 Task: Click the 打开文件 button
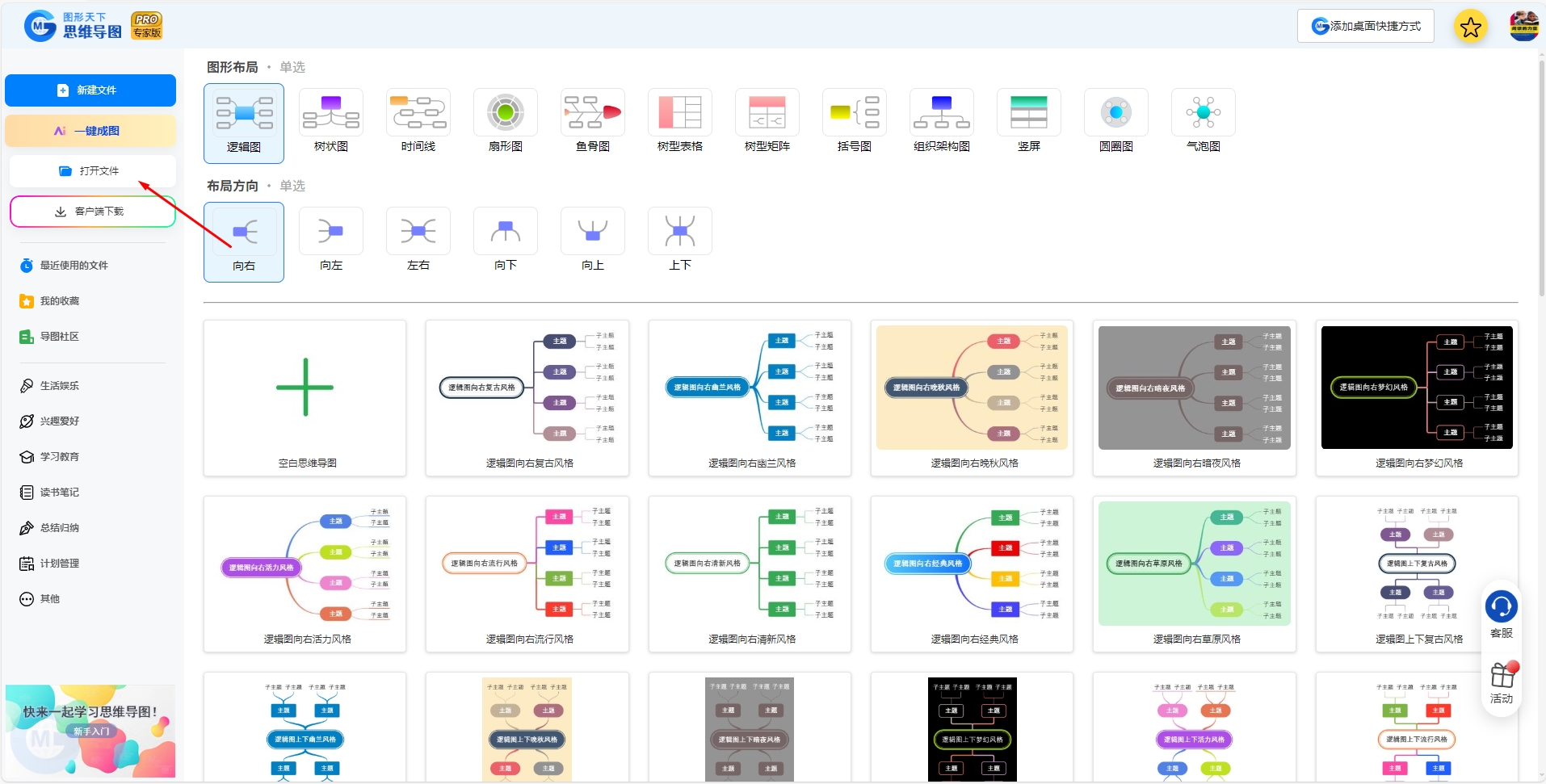93,170
